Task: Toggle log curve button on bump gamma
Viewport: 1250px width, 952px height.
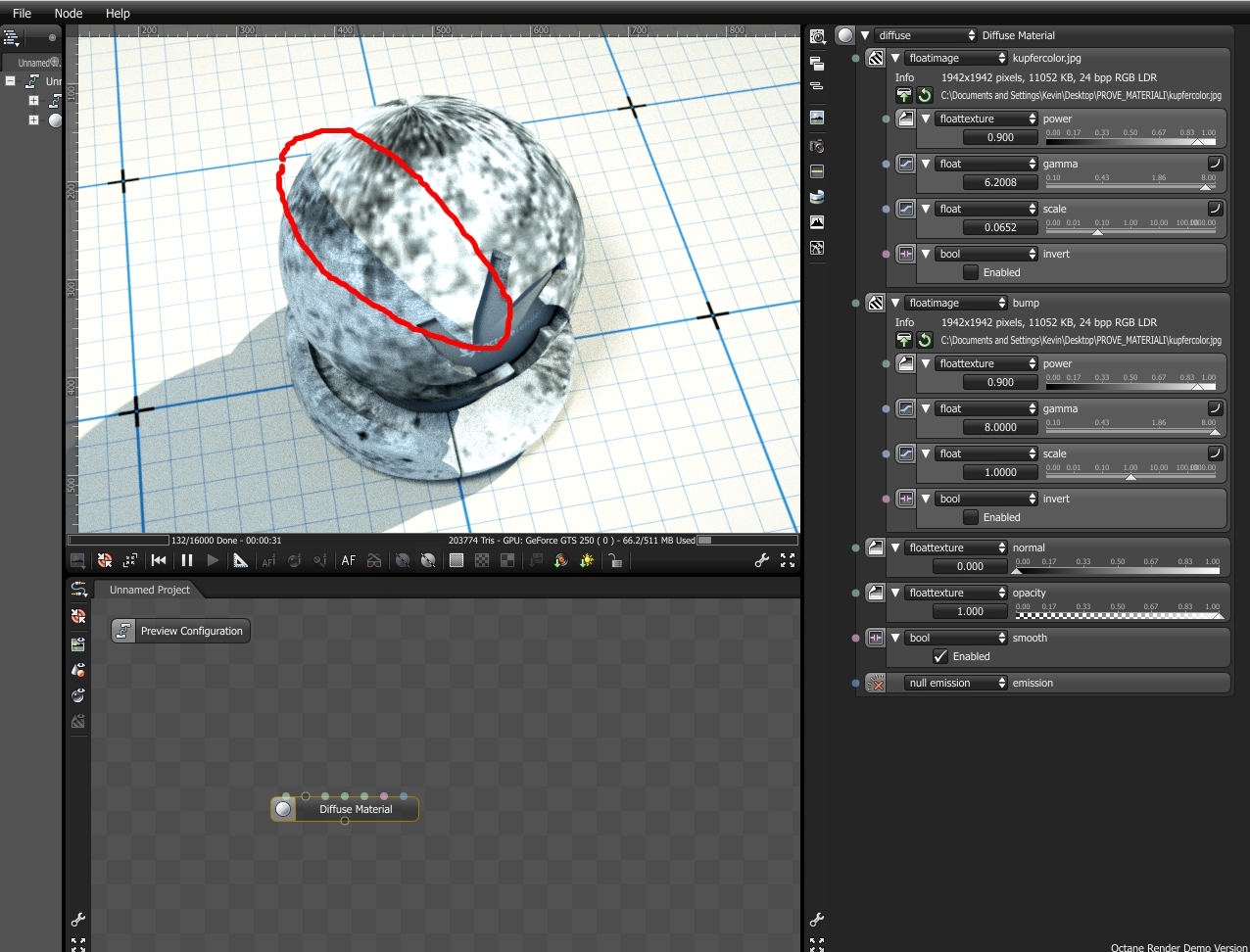Action: [1215, 408]
